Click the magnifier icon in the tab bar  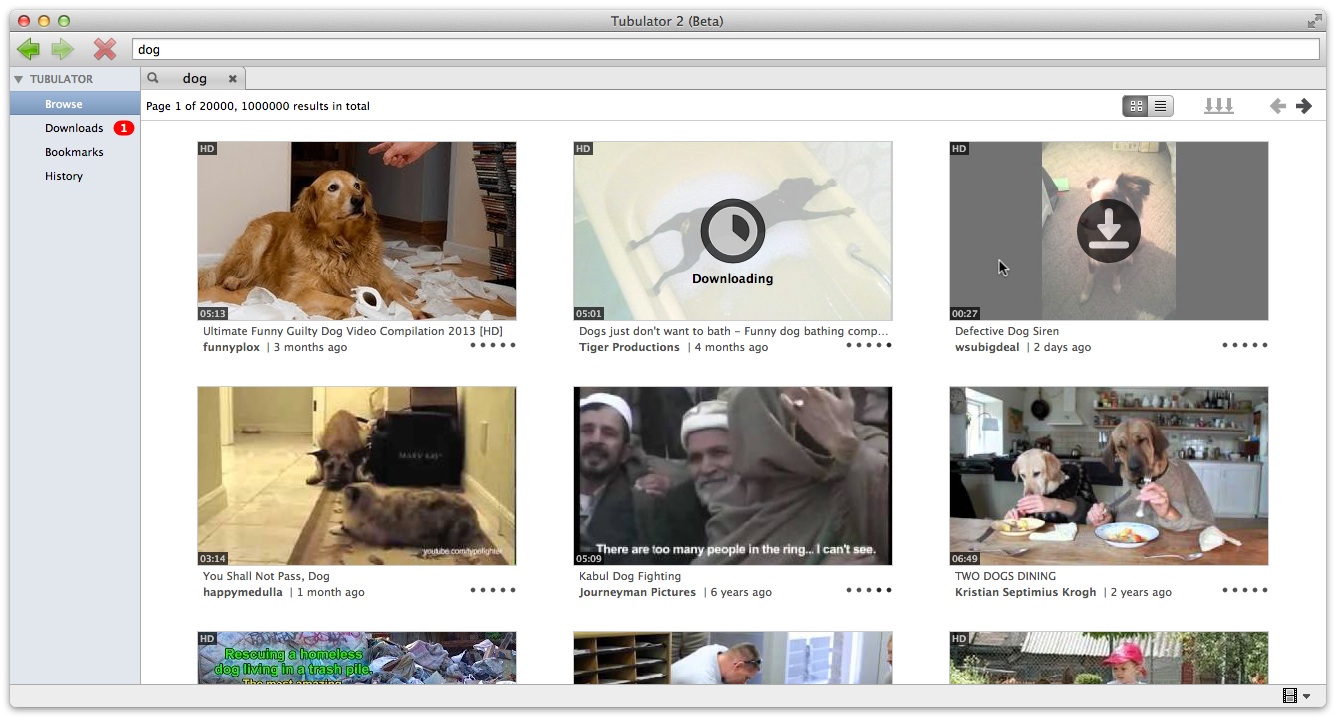(x=153, y=77)
